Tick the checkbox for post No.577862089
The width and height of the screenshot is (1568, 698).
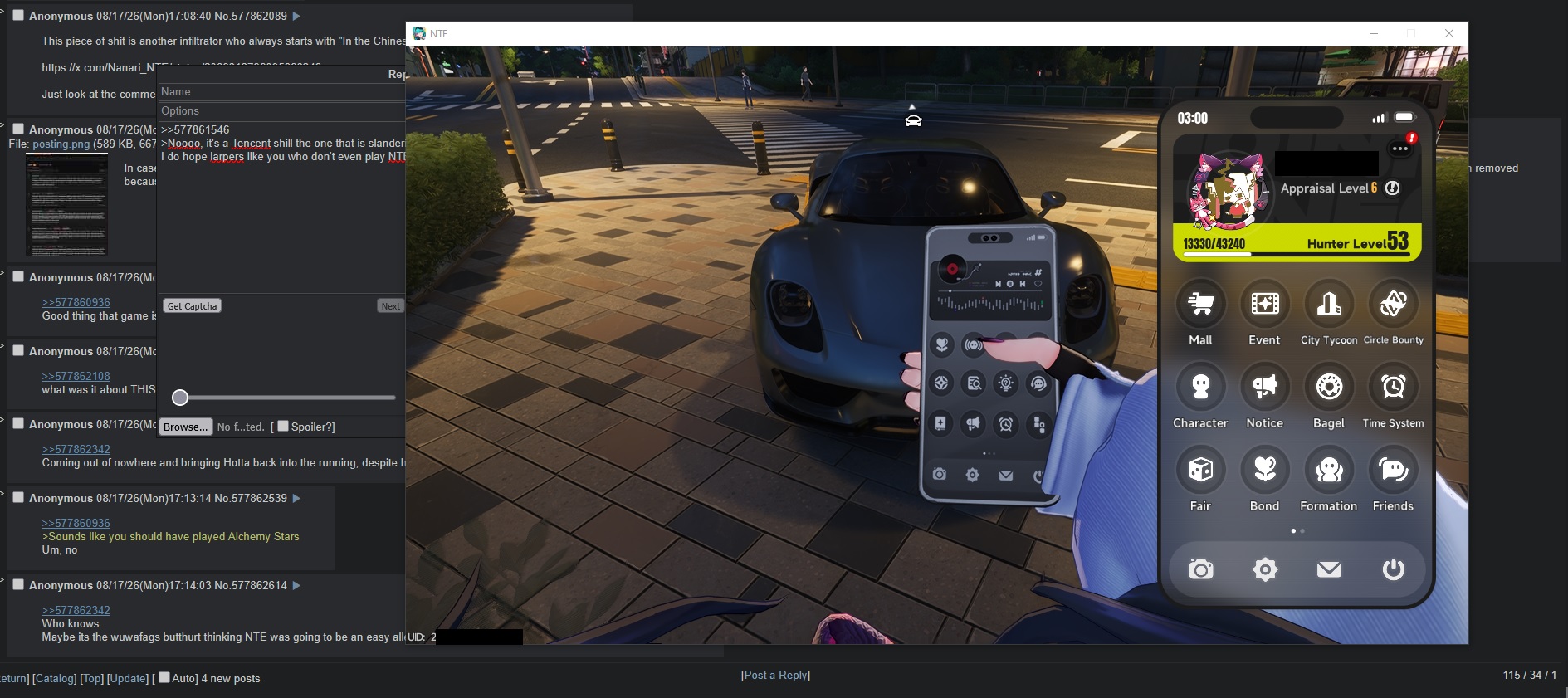(18, 15)
